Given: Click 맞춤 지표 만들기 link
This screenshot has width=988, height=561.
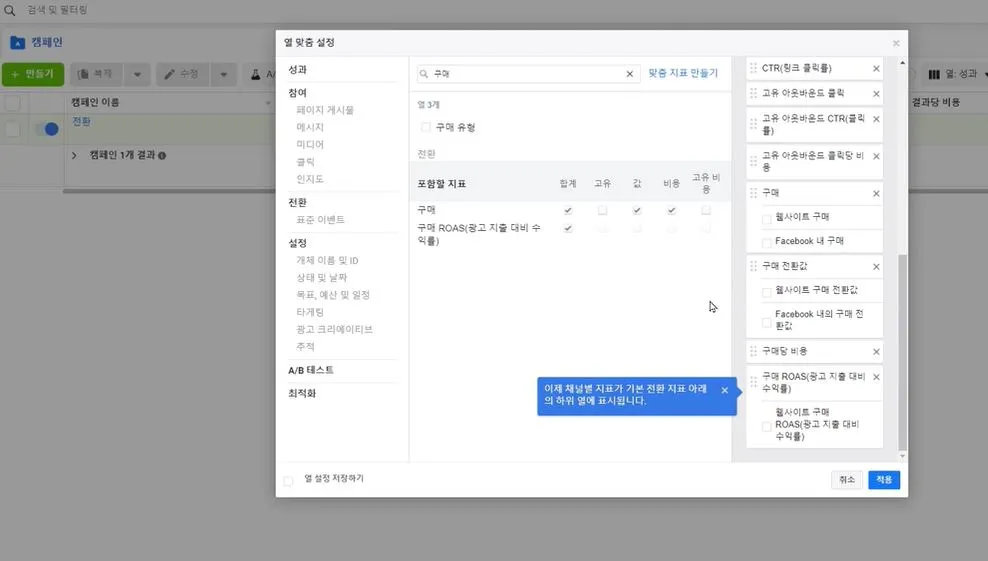Looking at the screenshot, I should click(683, 73).
